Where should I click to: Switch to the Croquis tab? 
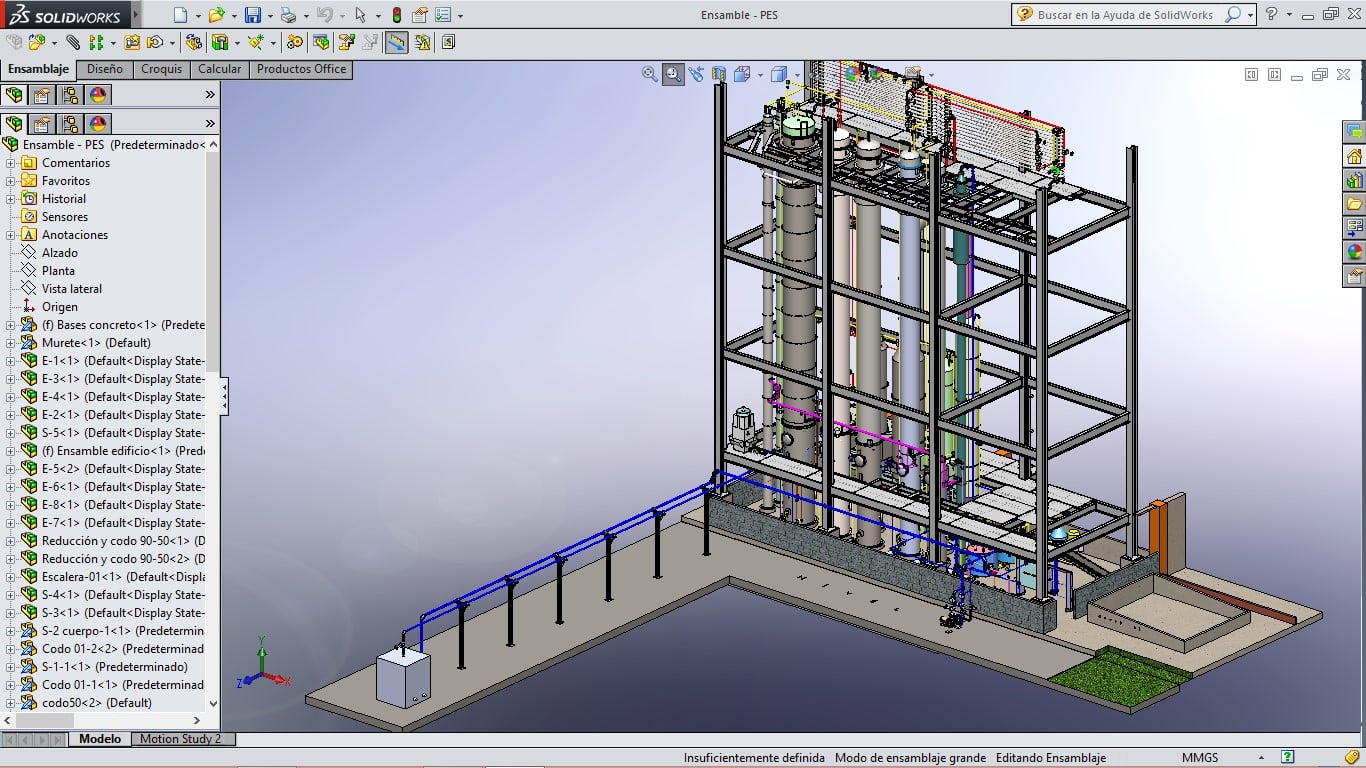click(162, 69)
